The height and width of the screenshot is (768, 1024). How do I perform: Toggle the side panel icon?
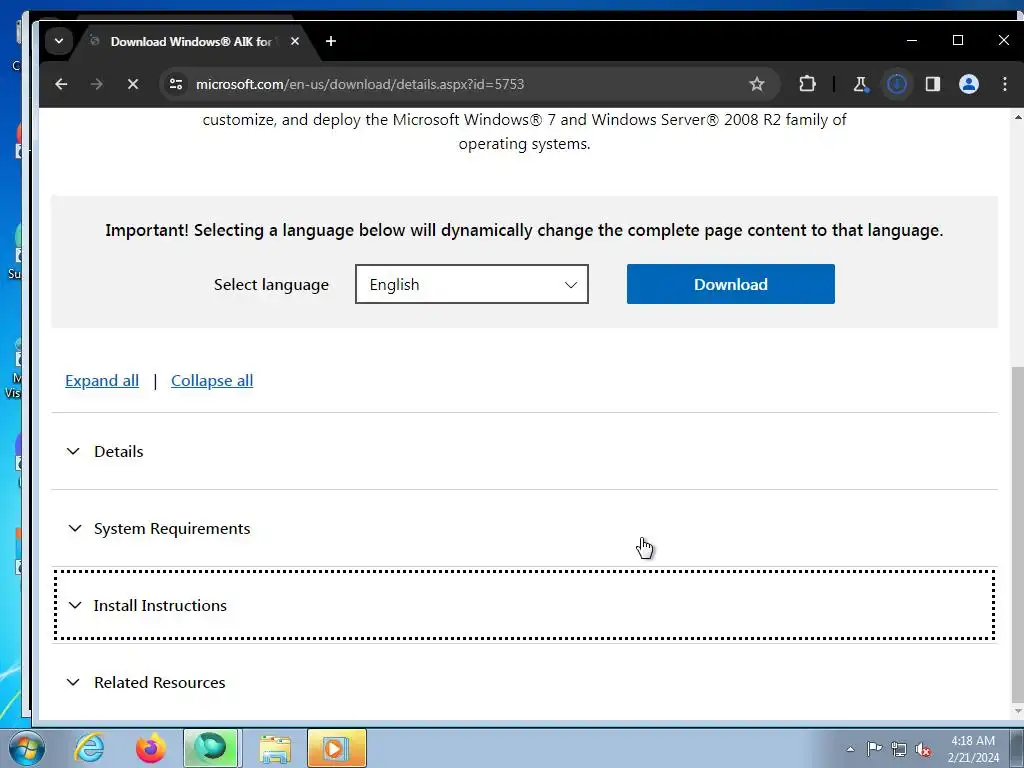pyautogui.click(x=933, y=84)
